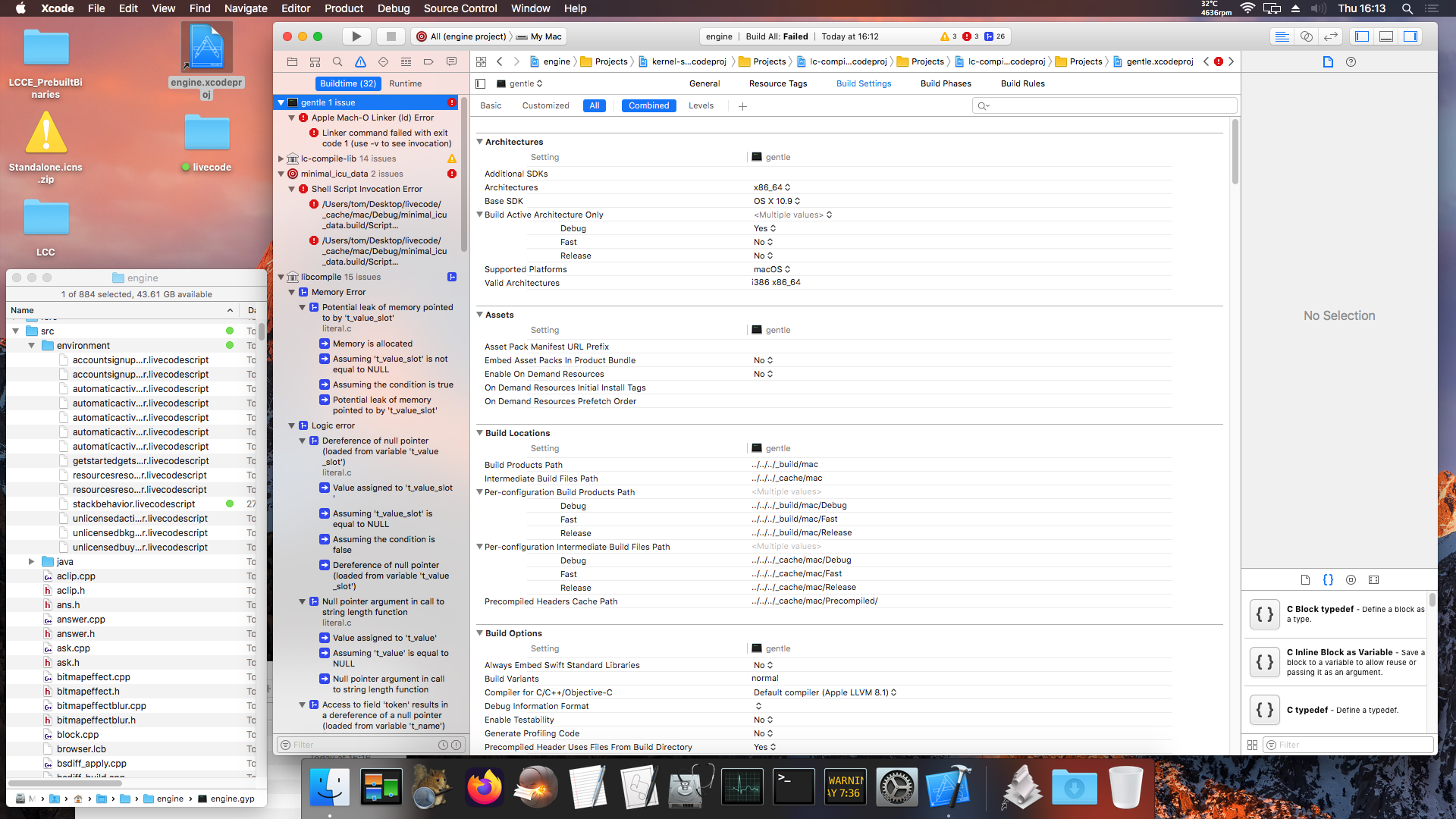Screen dimensions: 1456x819
Task: Click the Add Build Setting button
Action: click(745, 105)
